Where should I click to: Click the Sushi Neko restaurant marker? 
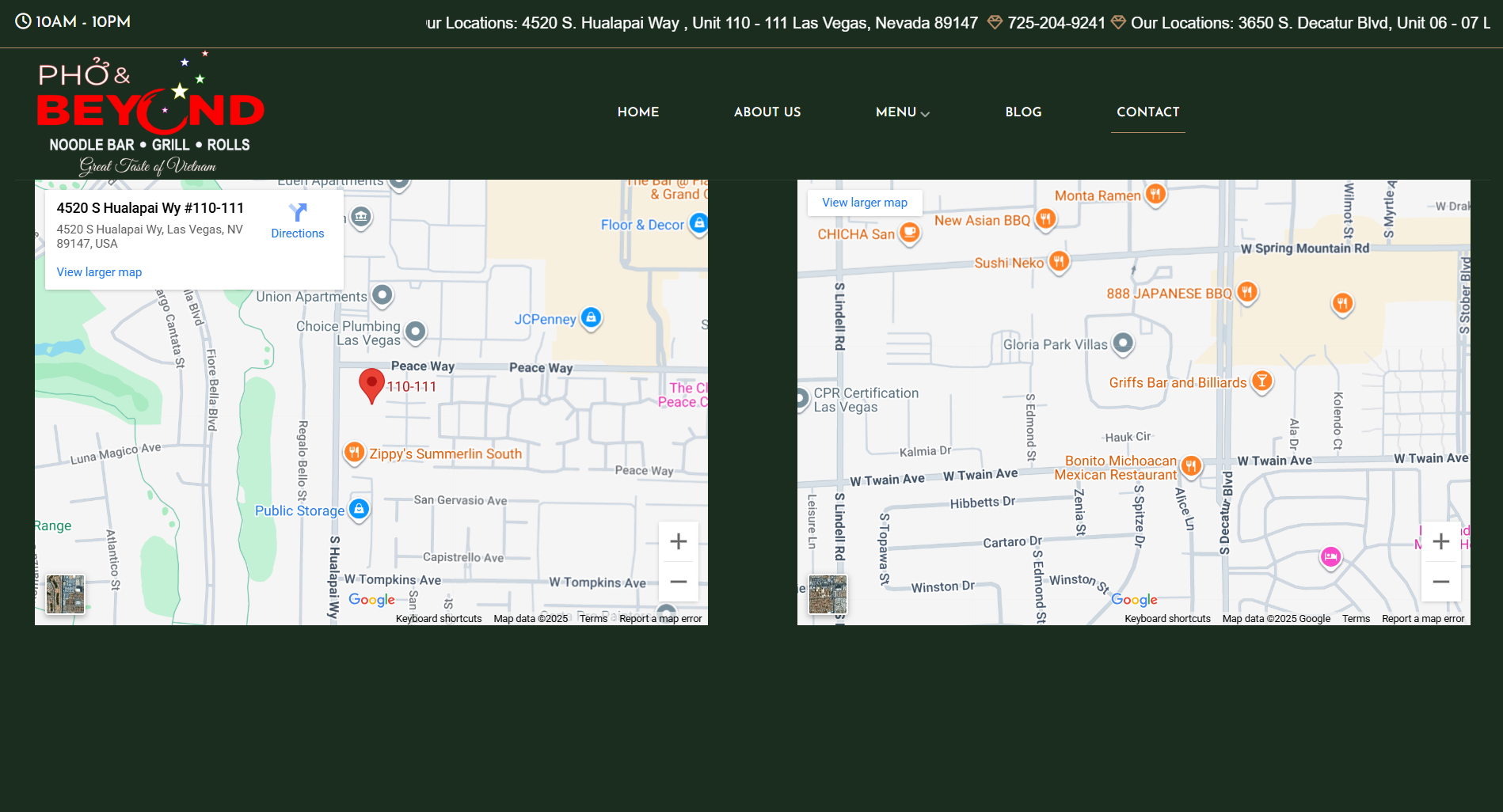[x=1059, y=261]
